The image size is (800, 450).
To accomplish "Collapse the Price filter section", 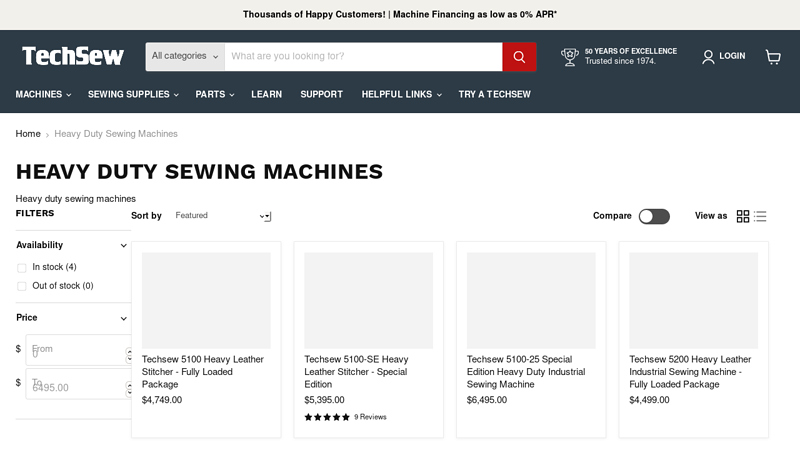I will (x=71, y=318).
